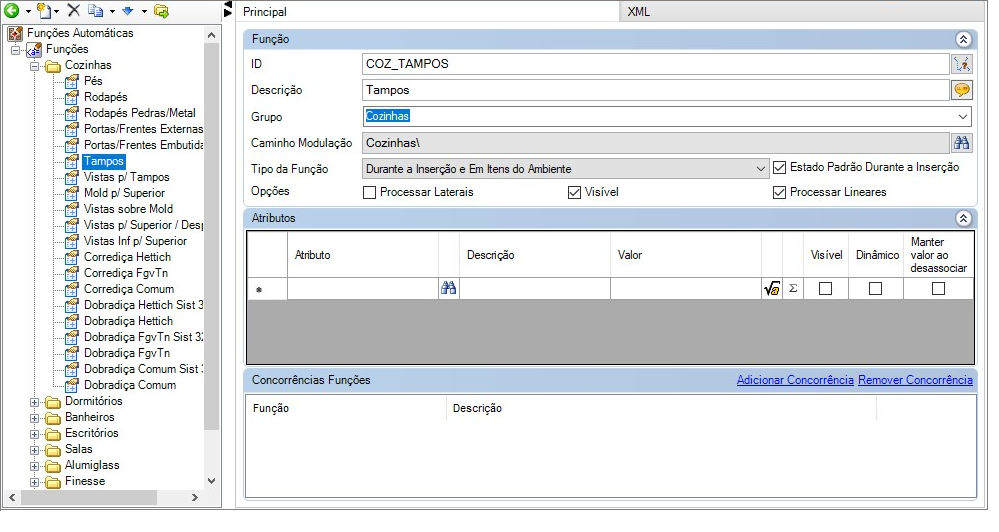Click the folder with green arrow icon

tap(161, 11)
